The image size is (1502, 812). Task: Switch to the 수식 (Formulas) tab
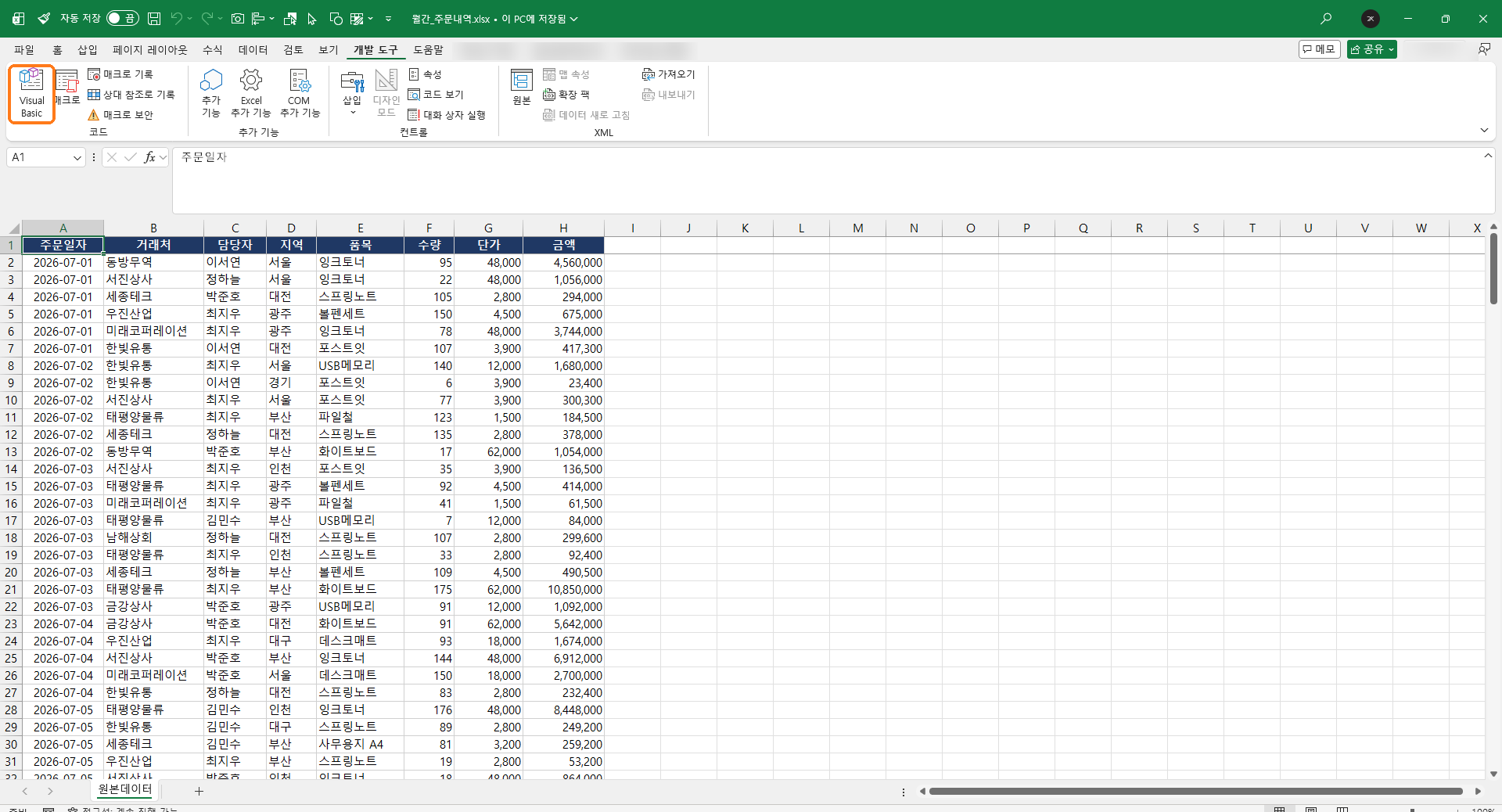coord(213,50)
